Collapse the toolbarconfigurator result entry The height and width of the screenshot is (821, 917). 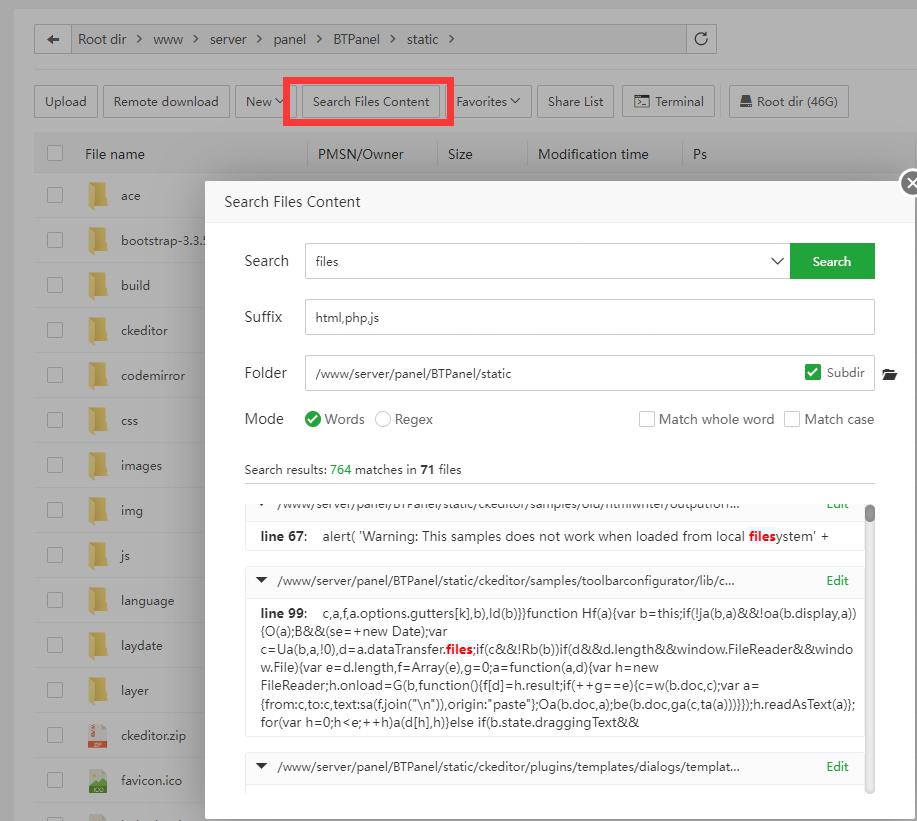(262, 580)
